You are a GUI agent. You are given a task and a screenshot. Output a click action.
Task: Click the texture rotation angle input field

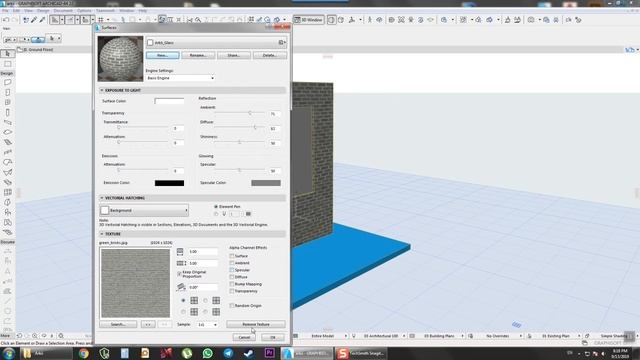coord(203,287)
